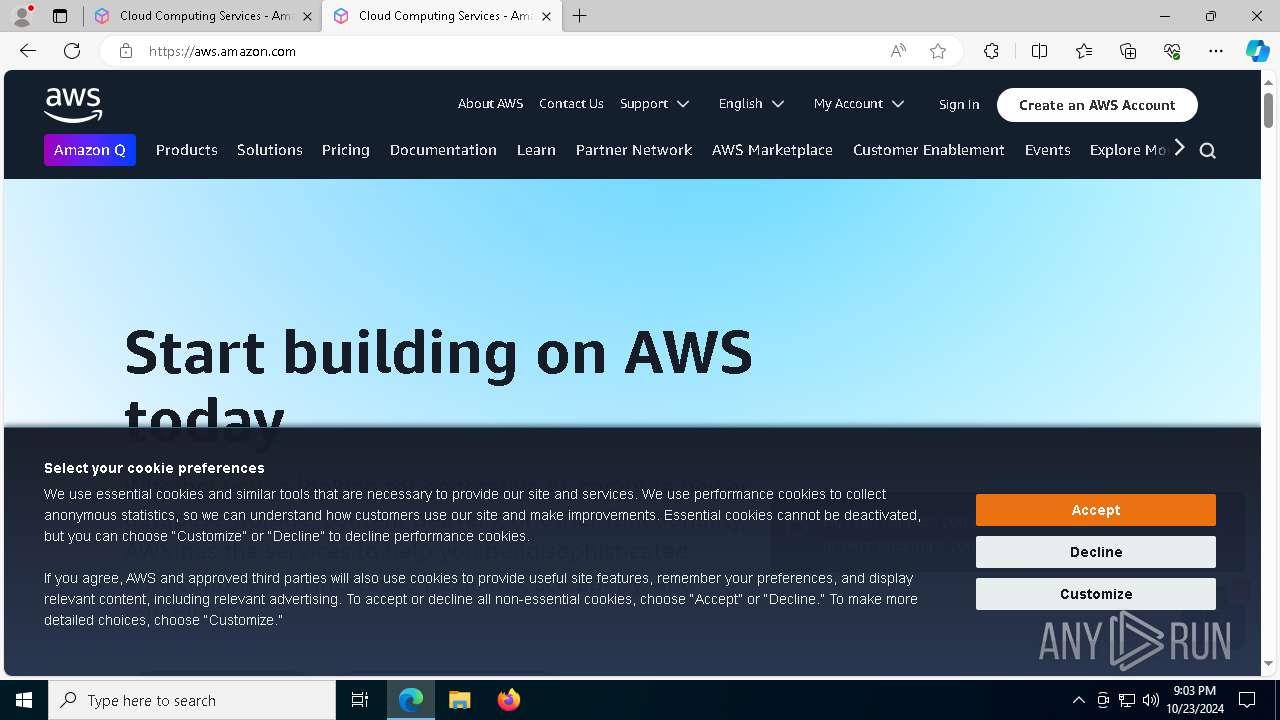
Task: Open the English language dropdown
Action: click(x=751, y=104)
